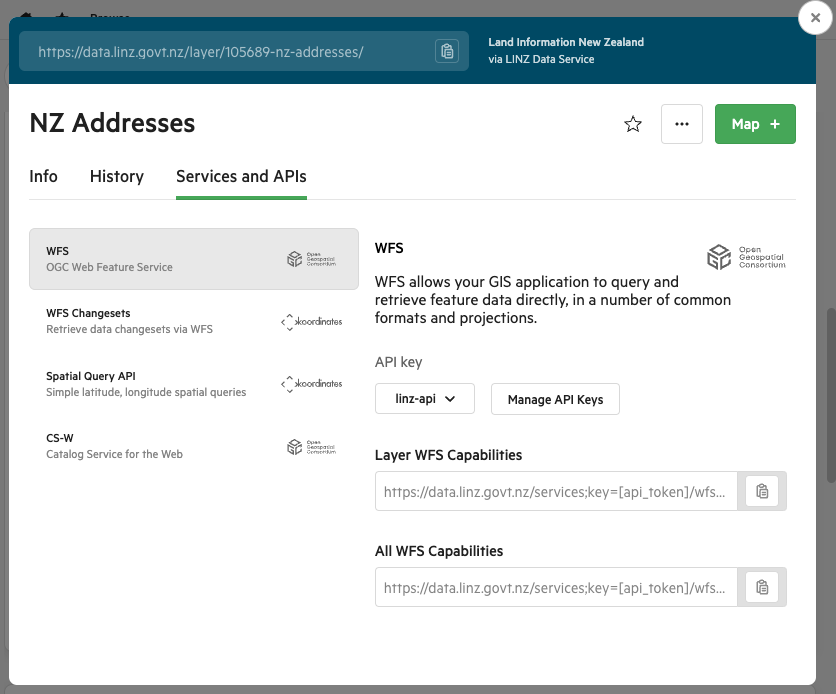Click the API key label
This screenshot has width=836, height=694.
tap(398, 362)
